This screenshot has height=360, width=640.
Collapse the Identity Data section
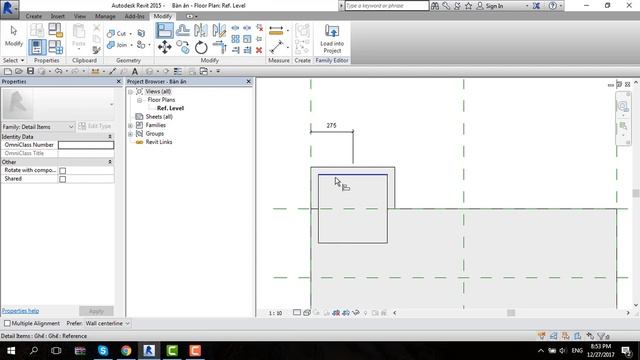coord(110,137)
